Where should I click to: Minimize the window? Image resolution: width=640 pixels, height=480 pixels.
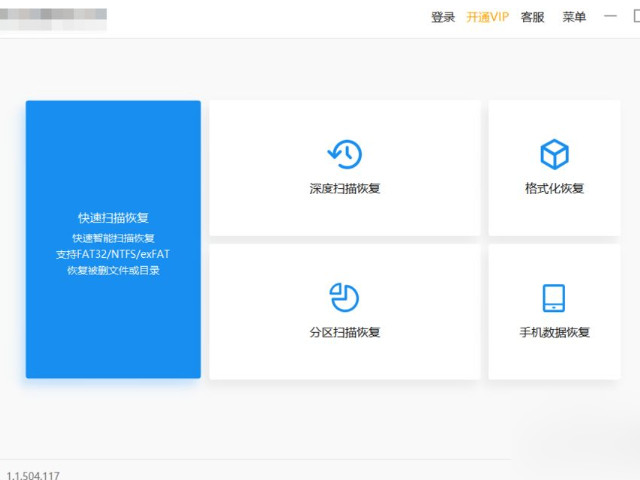pyautogui.click(x=610, y=16)
